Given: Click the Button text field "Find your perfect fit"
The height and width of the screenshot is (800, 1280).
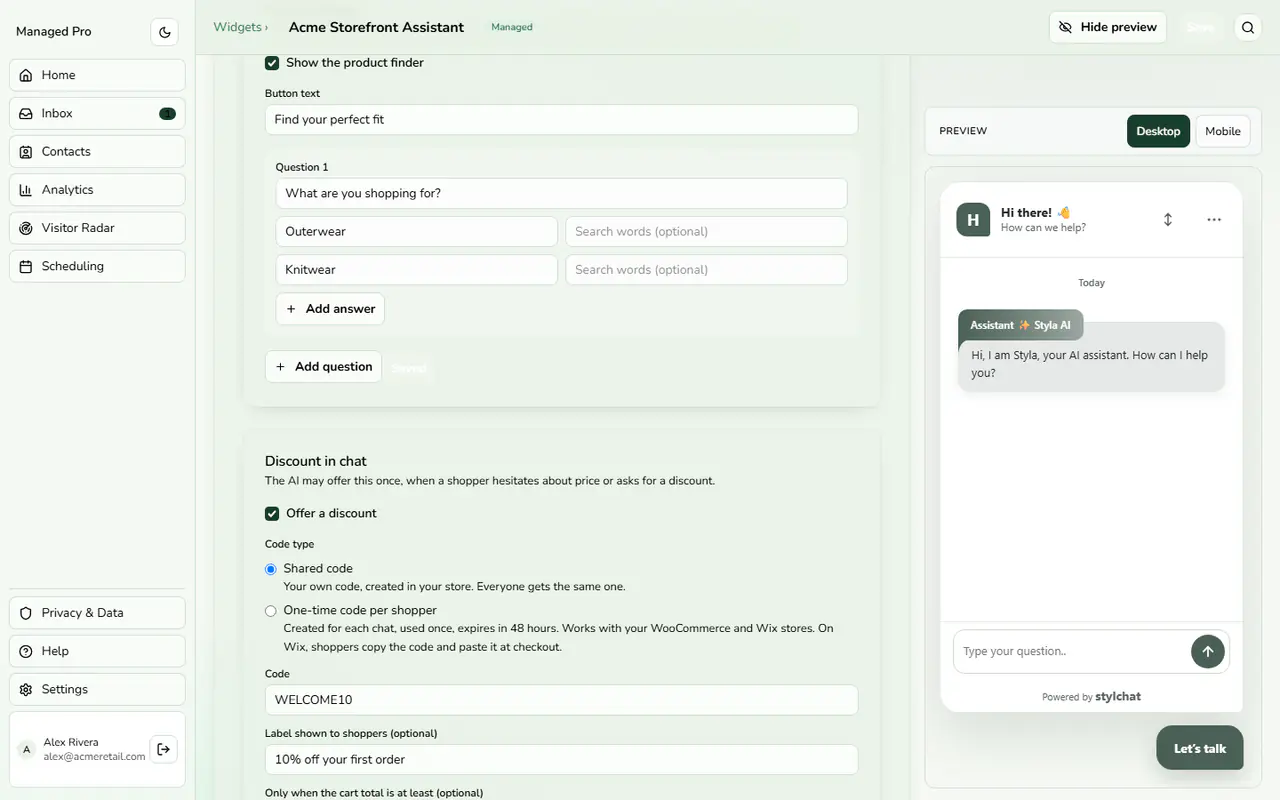Looking at the screenshot, I should tap(561, 120).
